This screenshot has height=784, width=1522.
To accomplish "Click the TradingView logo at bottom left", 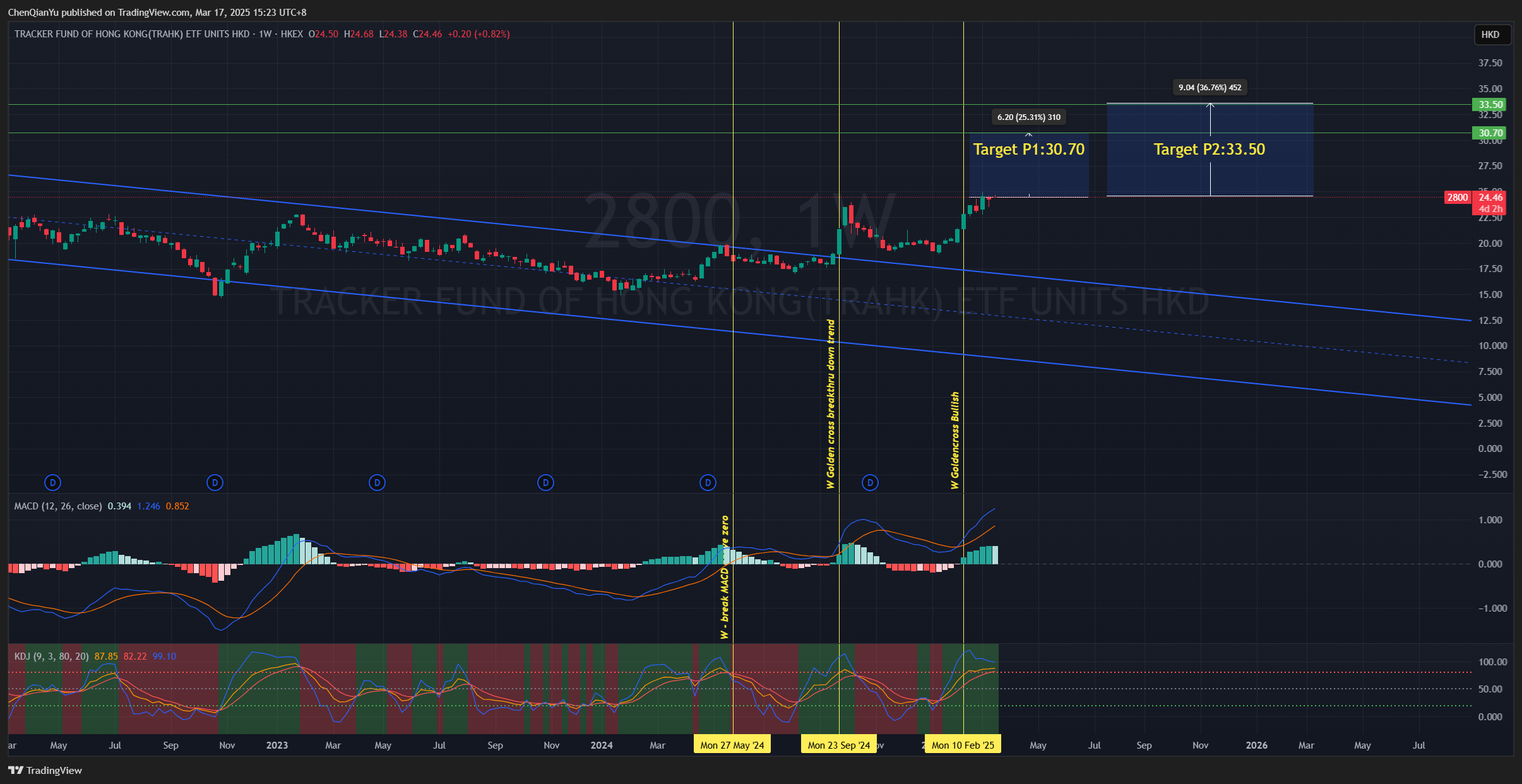I will pyautogui.click(x=45, y=770).
